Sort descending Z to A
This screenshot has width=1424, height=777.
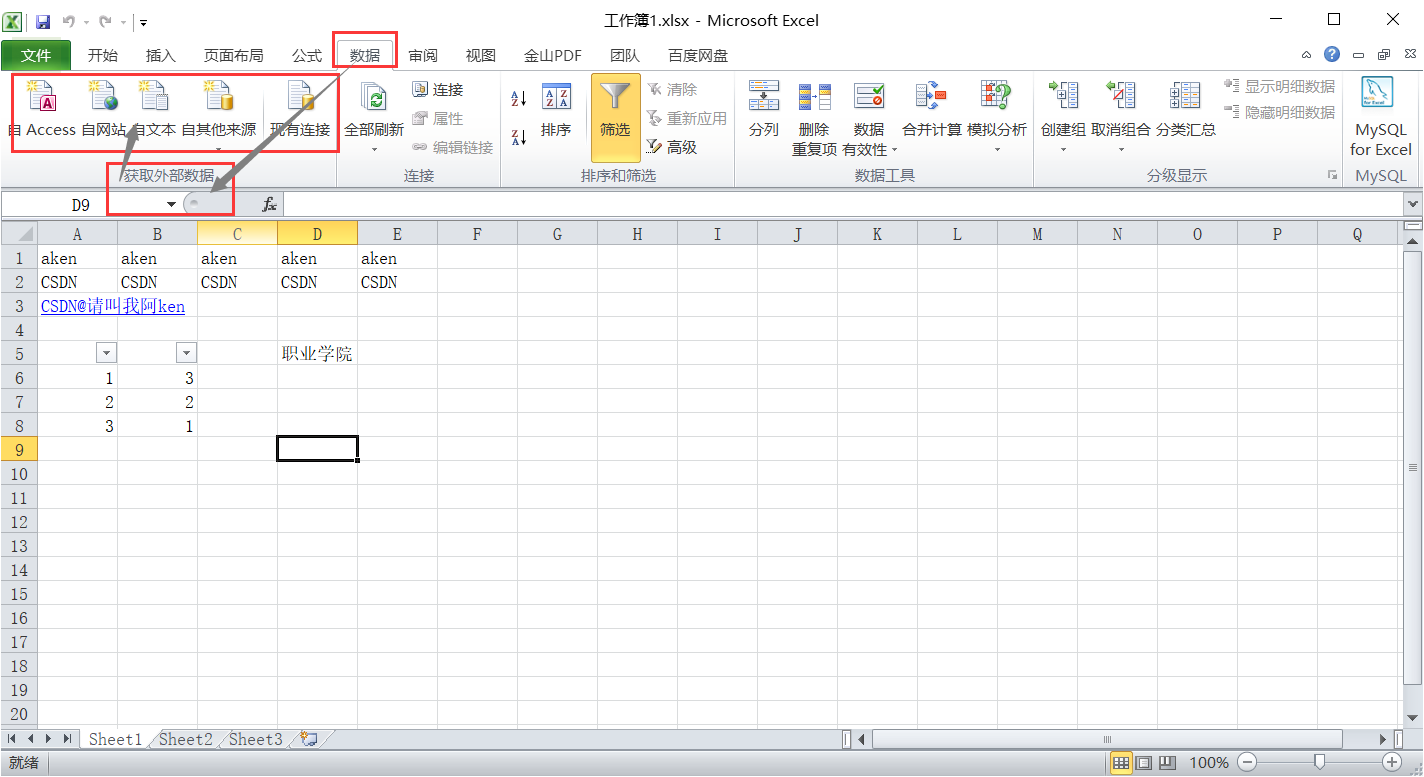pos(519,137)
